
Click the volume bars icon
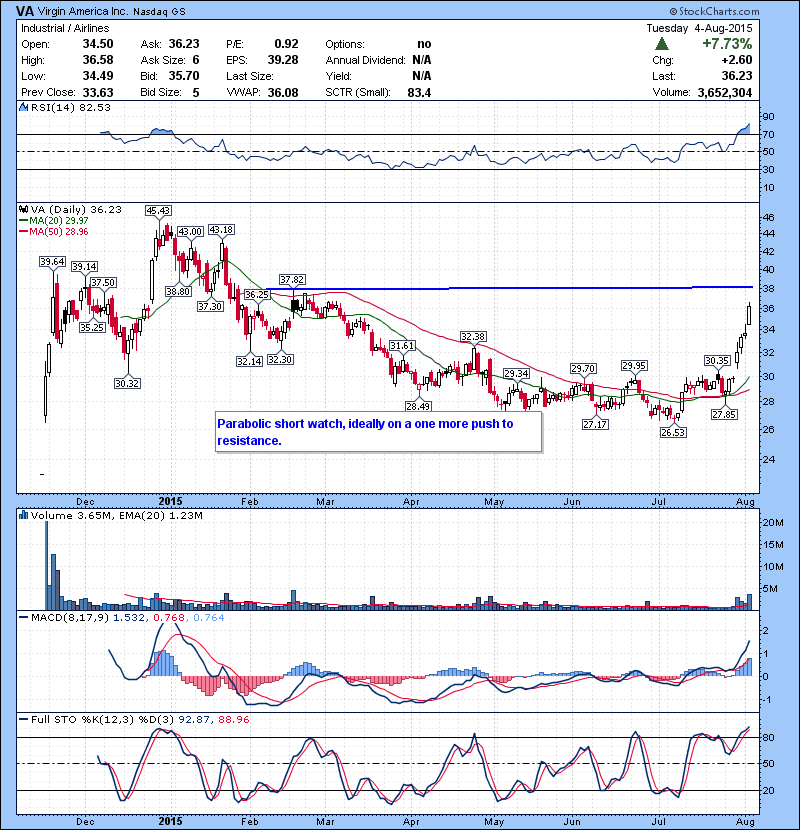(24, 515)
